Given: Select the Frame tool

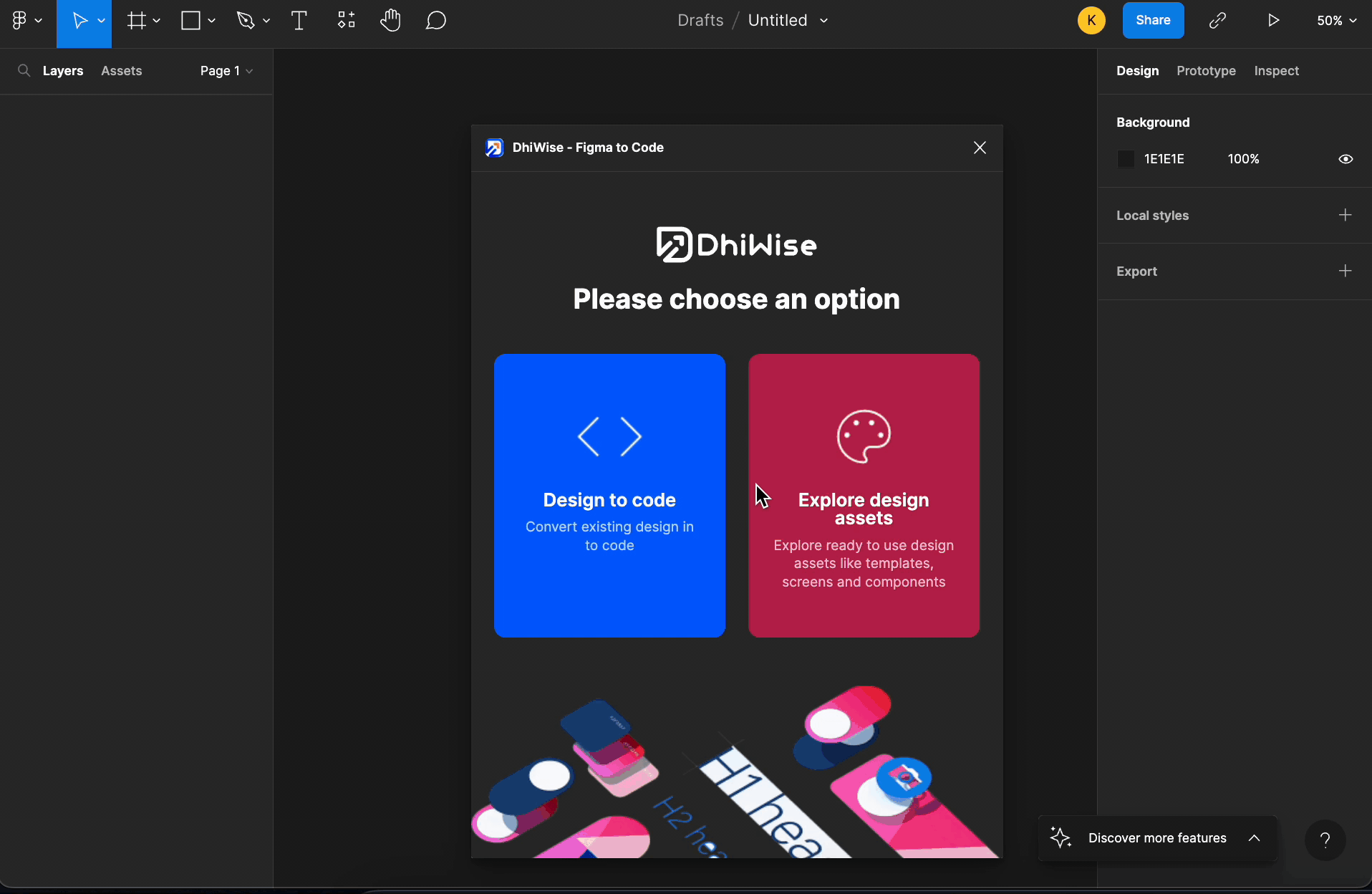Looking at the screenshot, I should coord(136,21).
